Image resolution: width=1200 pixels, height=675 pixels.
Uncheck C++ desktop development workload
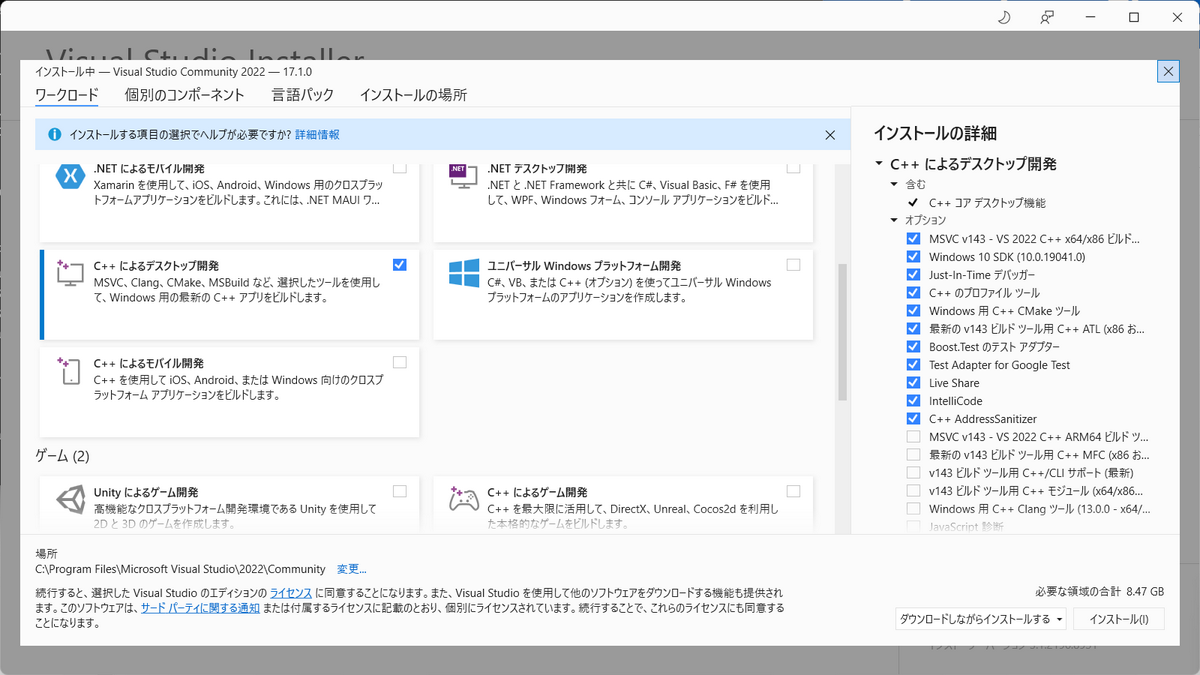click(400, 265)
